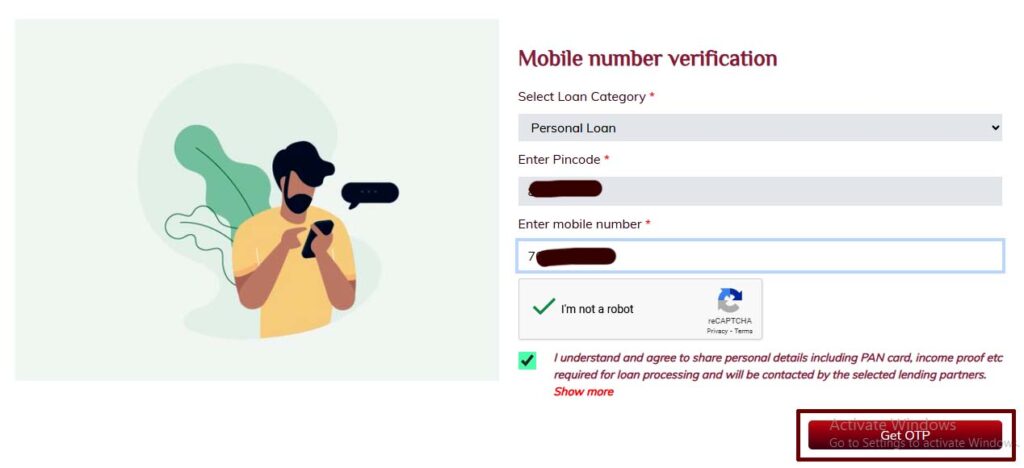The height and width of the screenshot is (468, 1024).
Task: Click the "I'm not a robot" label
Action: pyautogui.click(x=597, y=309)
